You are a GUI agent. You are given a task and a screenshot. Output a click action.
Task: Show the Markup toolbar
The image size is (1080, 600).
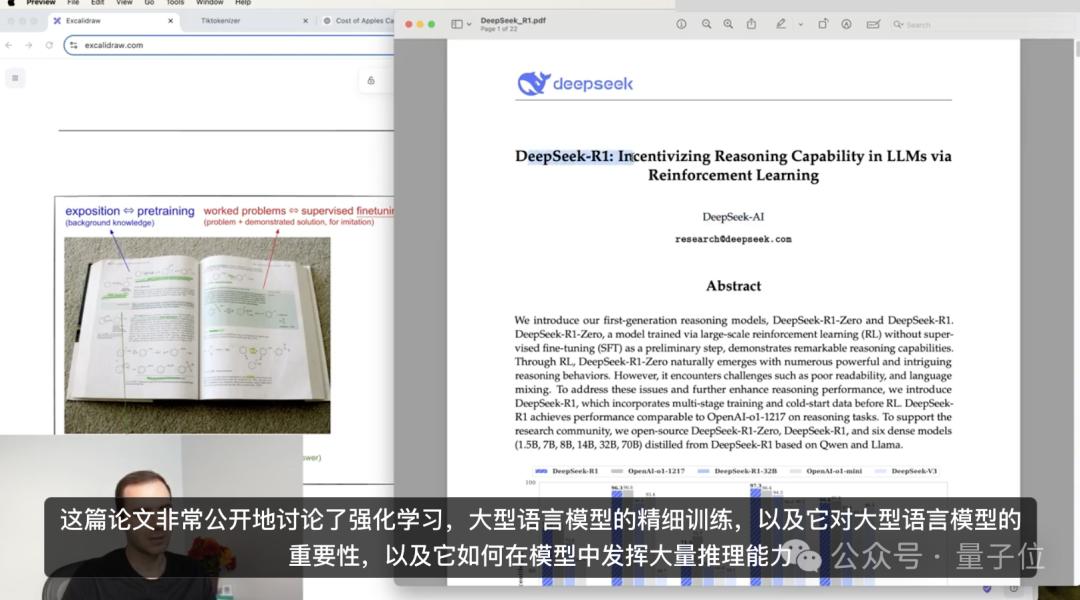click(847, 24)
